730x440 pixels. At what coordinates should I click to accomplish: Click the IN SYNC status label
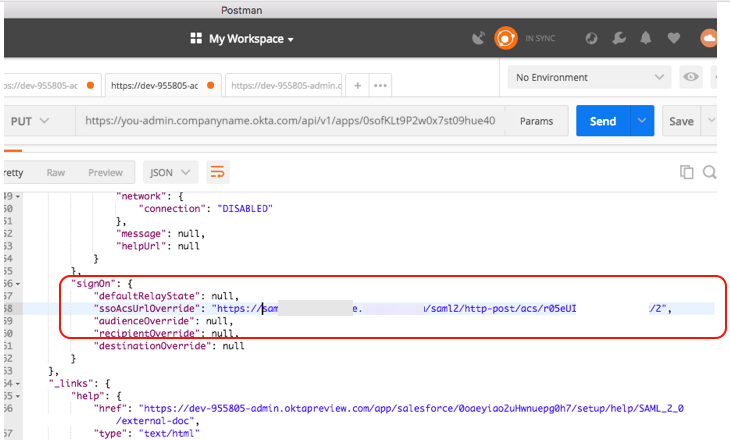click(x=540, y=39)
